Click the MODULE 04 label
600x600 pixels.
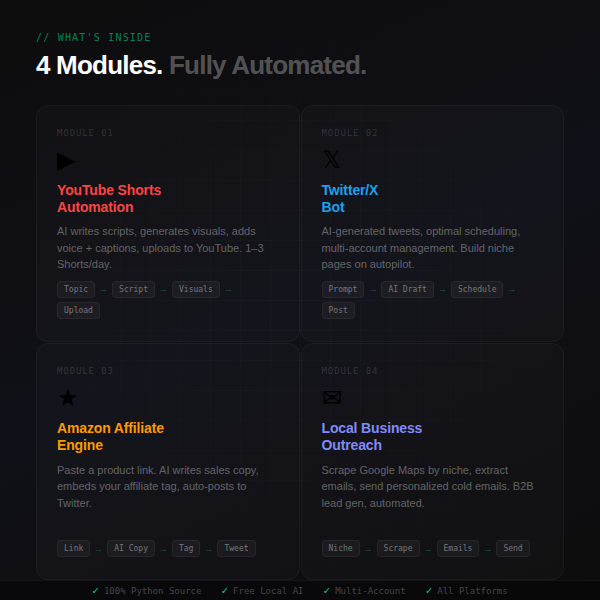(349, 371)
